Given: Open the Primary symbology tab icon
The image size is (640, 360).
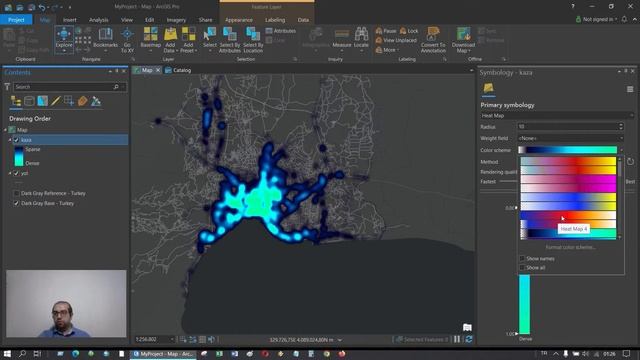Looking at the screenshot, I should [488, 88].
